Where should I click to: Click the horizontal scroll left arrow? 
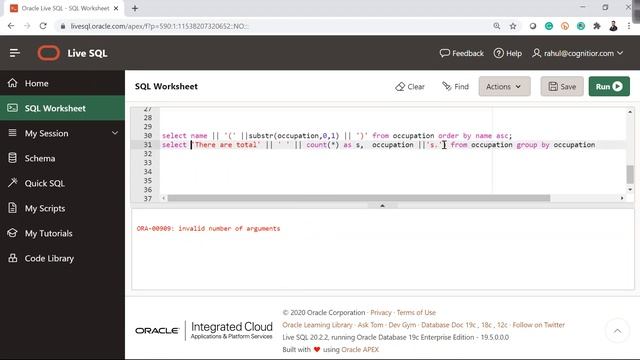tap(164, 198)
